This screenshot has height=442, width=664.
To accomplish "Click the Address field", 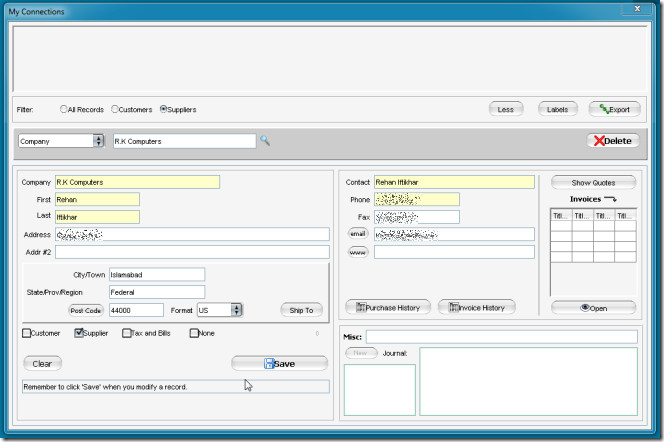I will (192, 235).
